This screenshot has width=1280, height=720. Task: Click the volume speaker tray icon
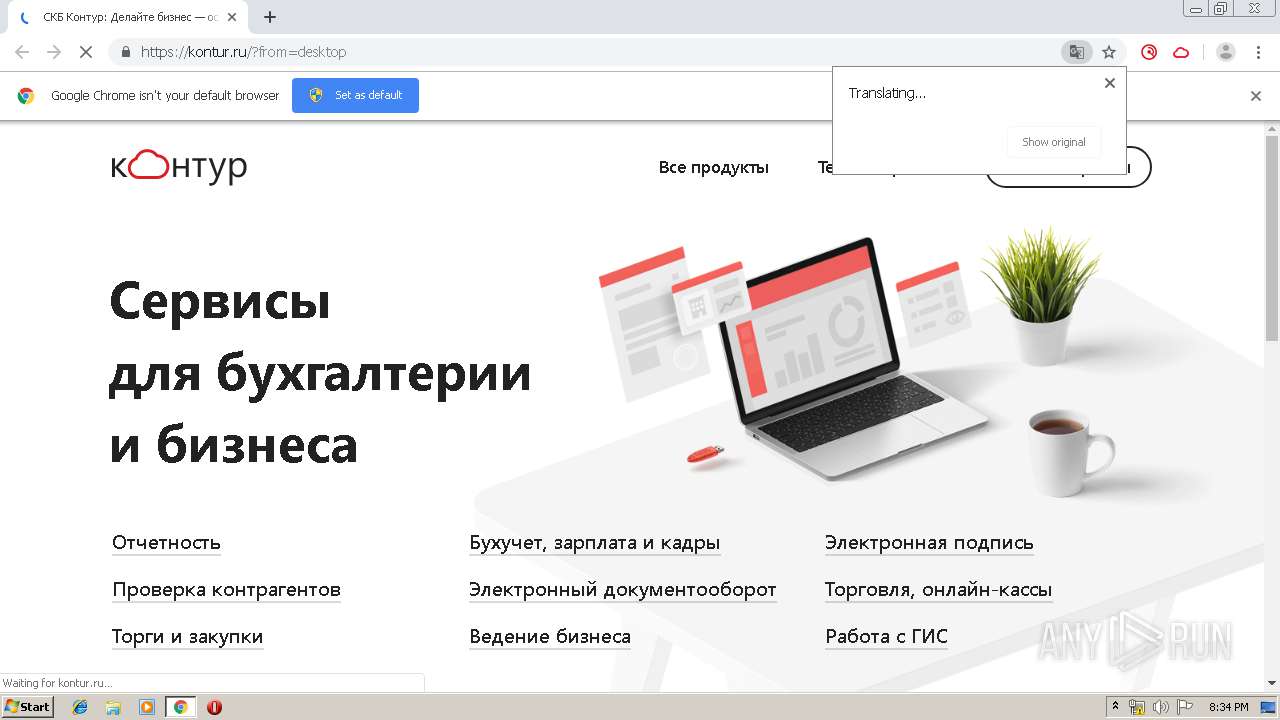[x=1161, y=707]
